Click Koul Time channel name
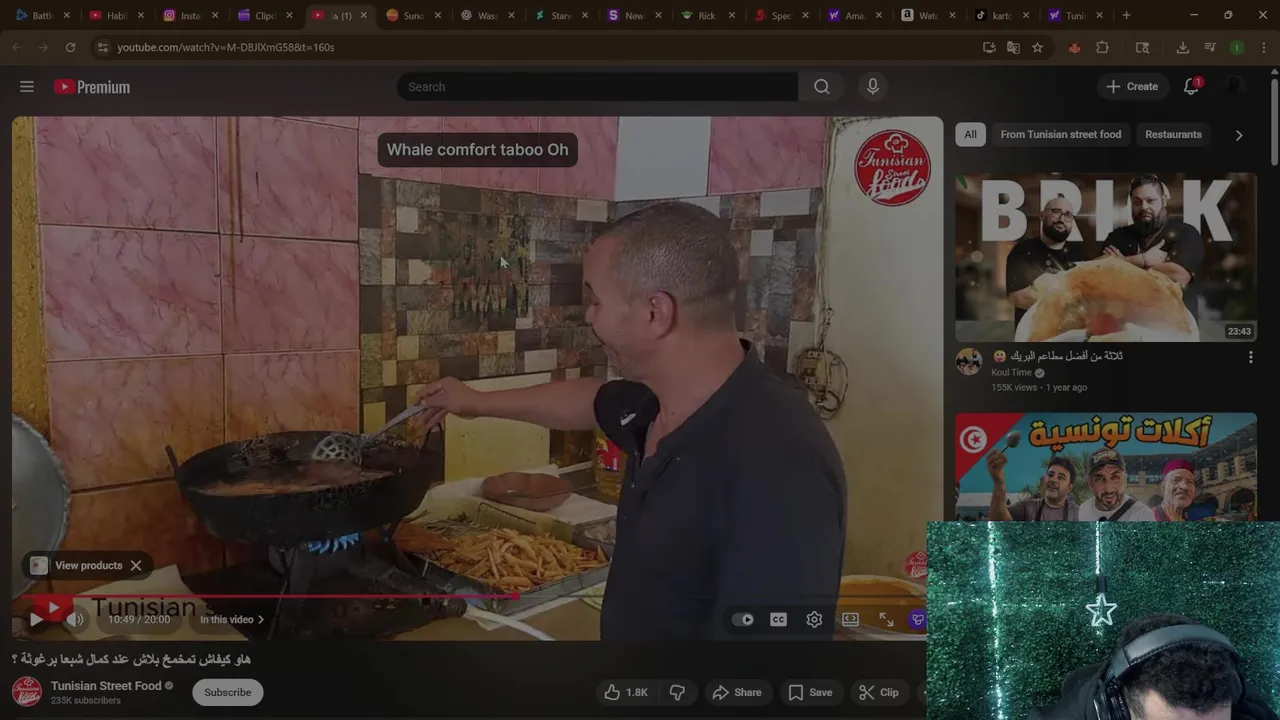The width and height of the screenshot is (1280, 720). tap(1011, 372)
